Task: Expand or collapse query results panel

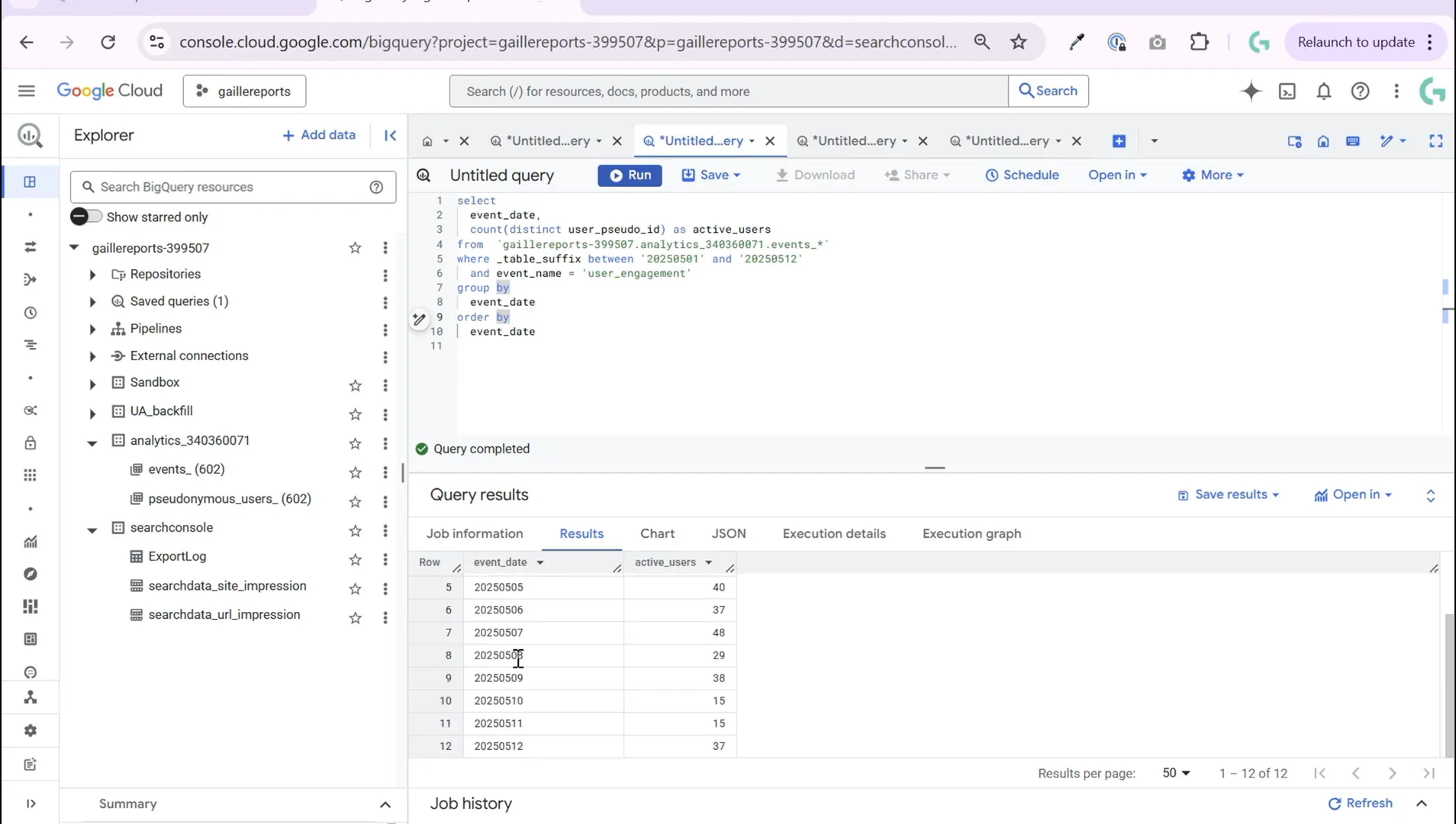Action: (1430, 496)
